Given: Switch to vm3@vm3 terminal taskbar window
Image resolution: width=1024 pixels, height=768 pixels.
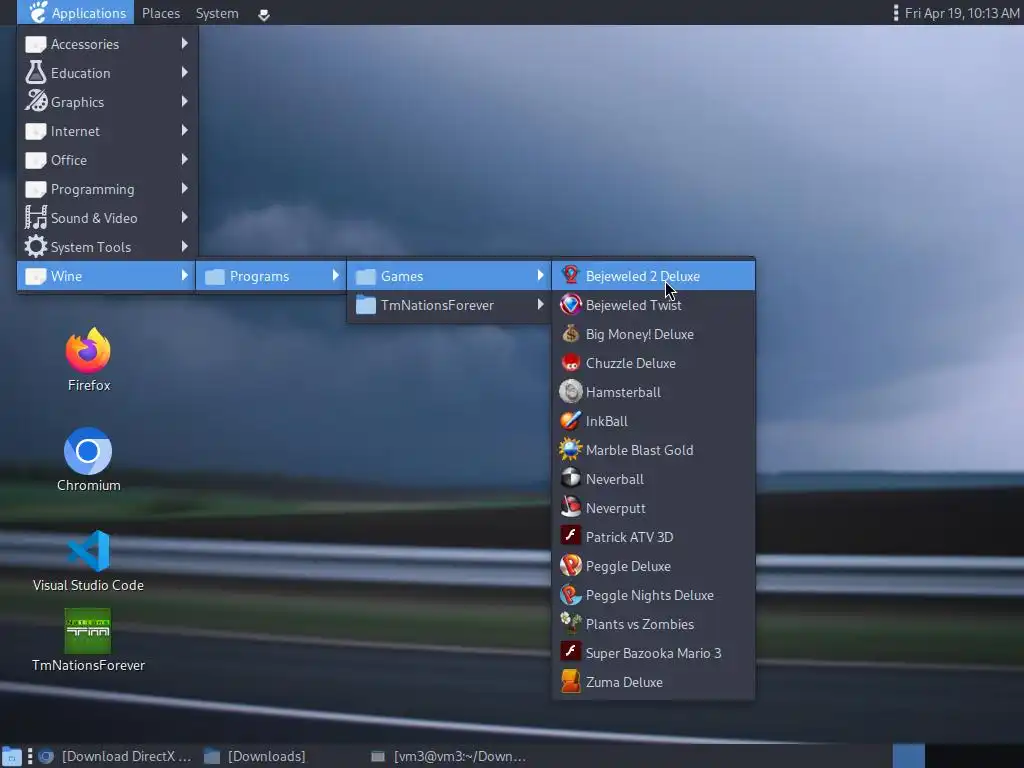Looking at the screenshot, I should [449, 756].
